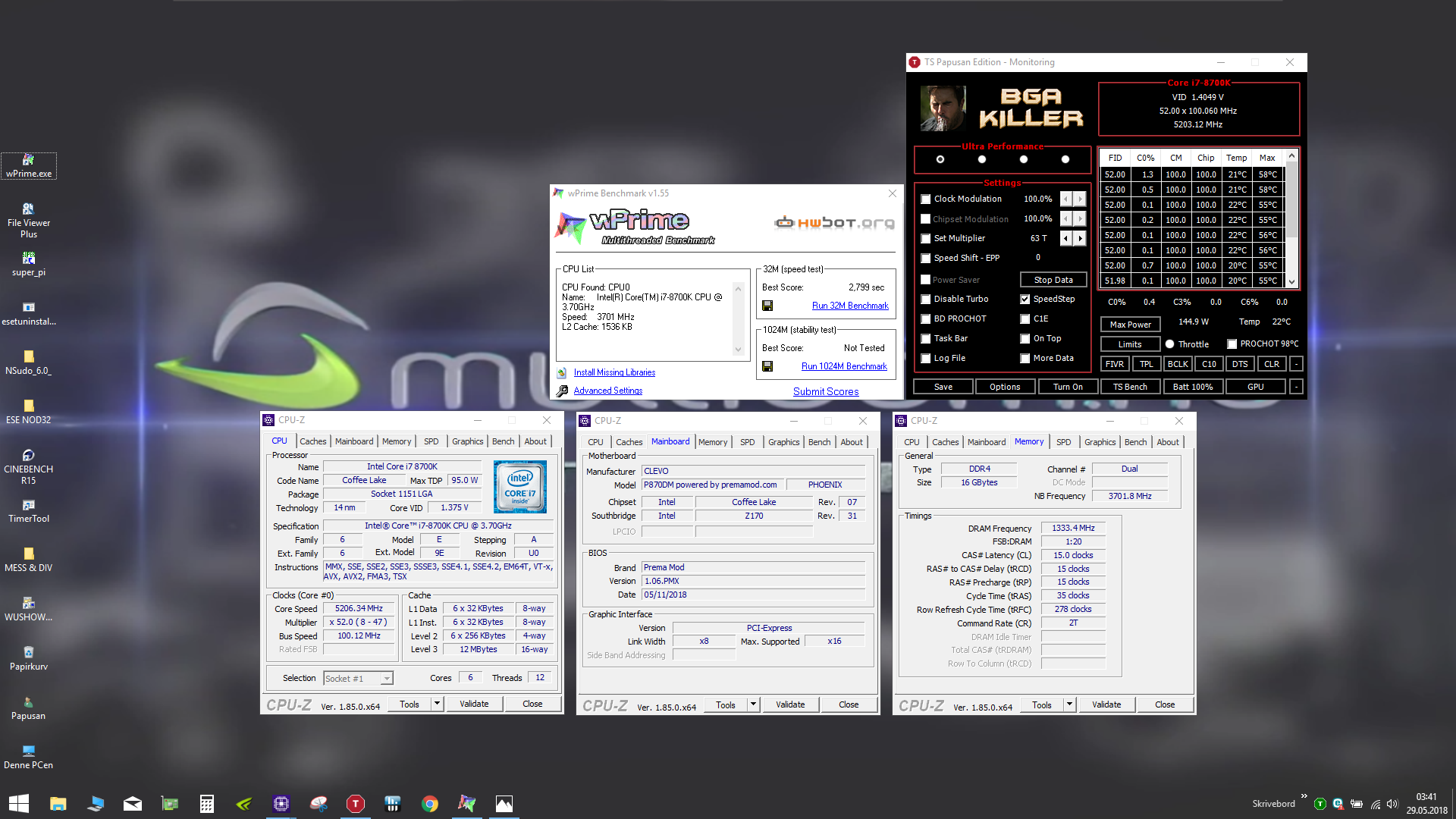Launch CINEBENCH R15 from desktop

click(29, 466)
